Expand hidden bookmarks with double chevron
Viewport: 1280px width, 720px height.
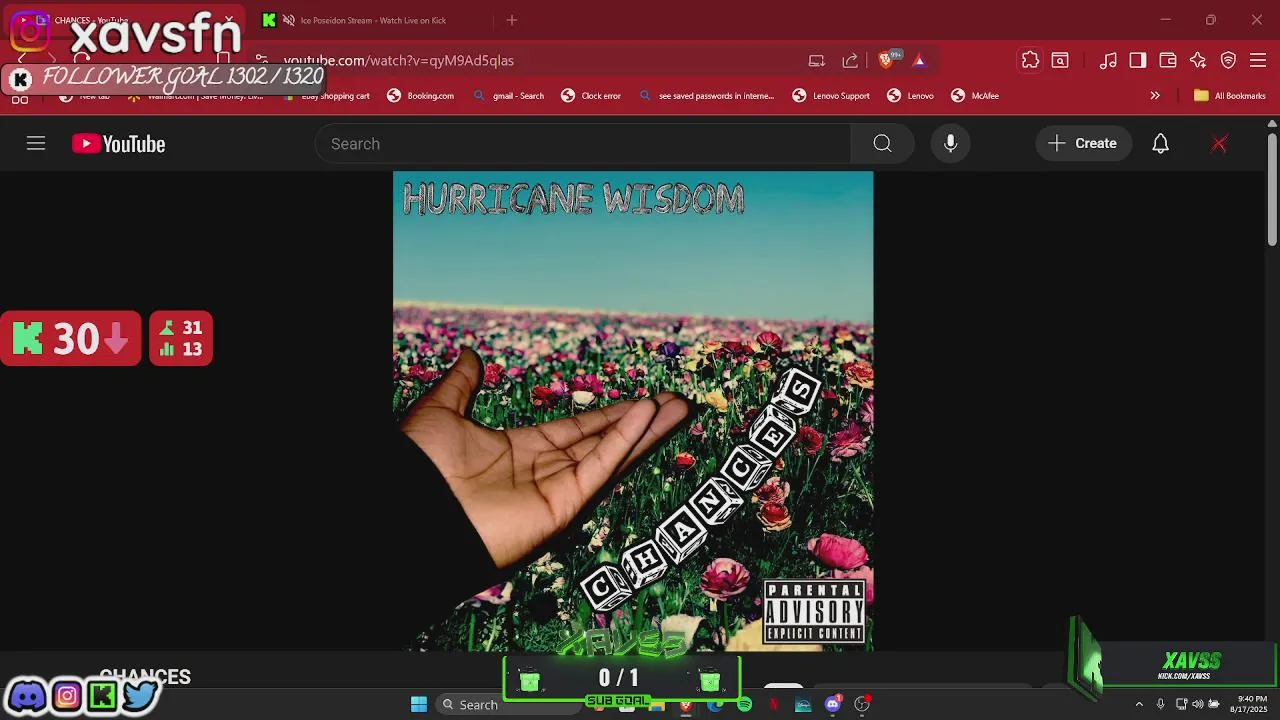click(1155, 96)
